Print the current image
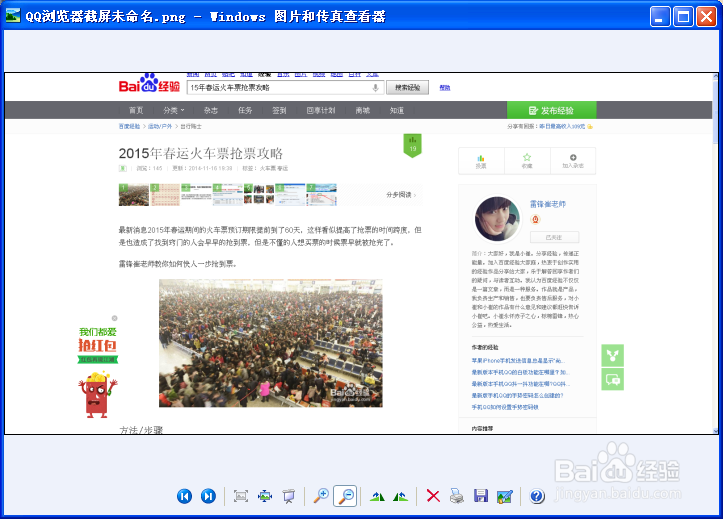 pos(457,496)
